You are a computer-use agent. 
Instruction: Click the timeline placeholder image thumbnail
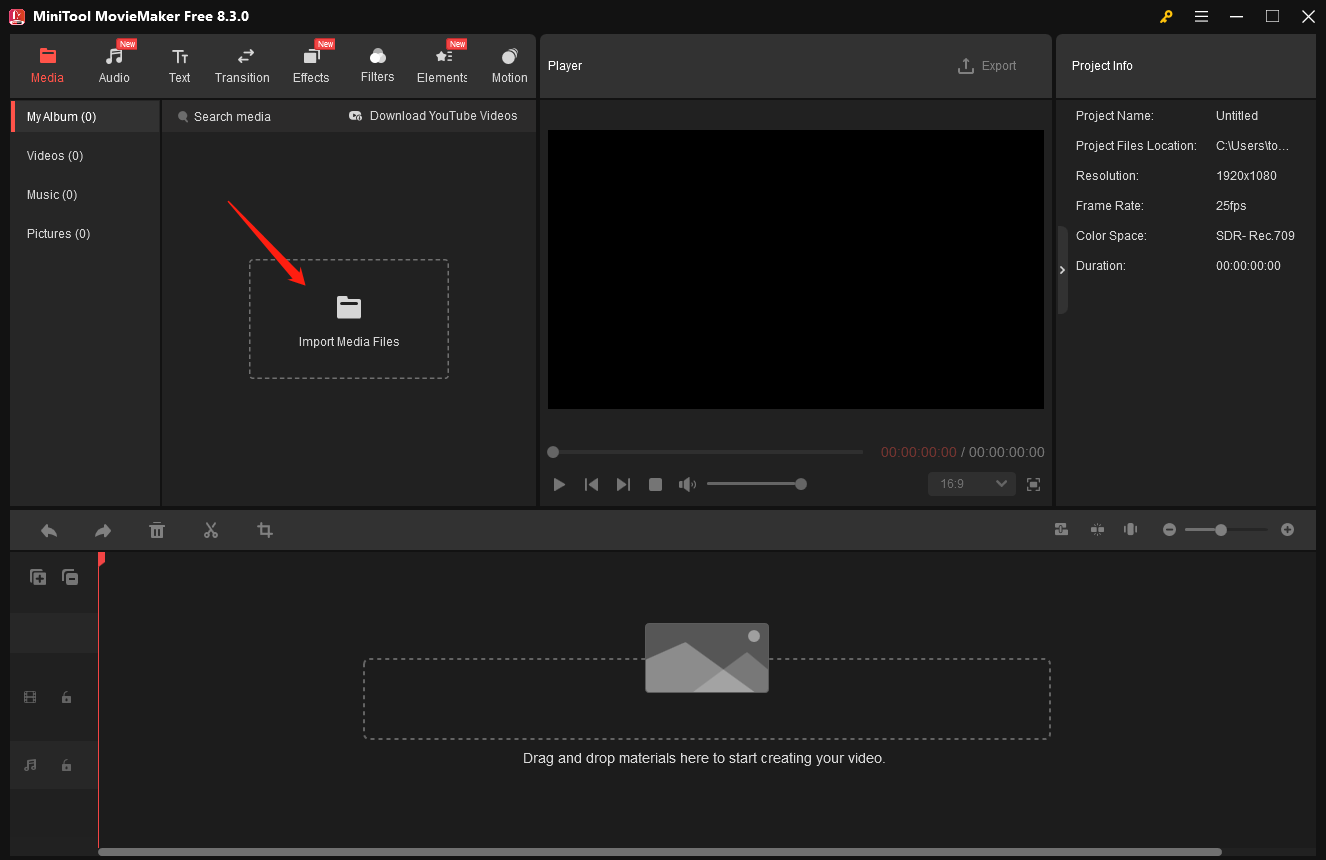(x=707, y=658)
